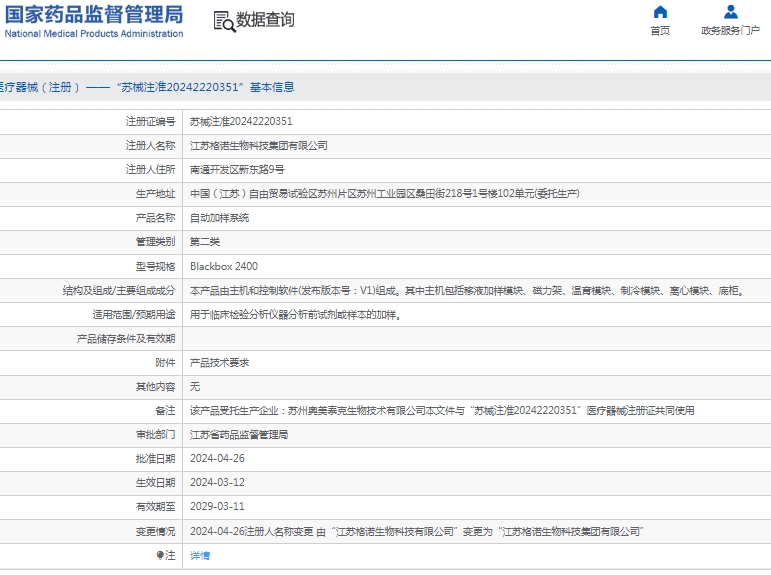Viewport: 771px width, 575px height.
Task: Select the 变更情况 change record text
Action: pyautogui.click(x=417, y=532)
